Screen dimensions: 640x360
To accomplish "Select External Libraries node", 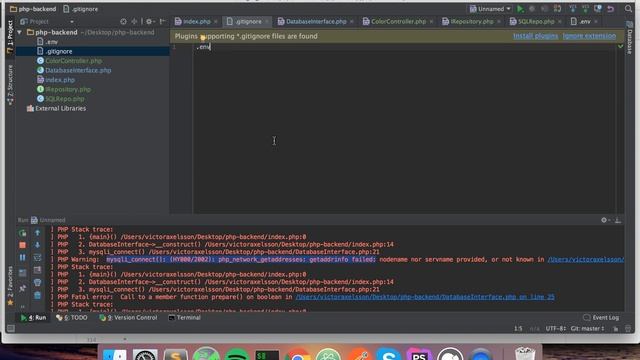I will tap(56, 109).
